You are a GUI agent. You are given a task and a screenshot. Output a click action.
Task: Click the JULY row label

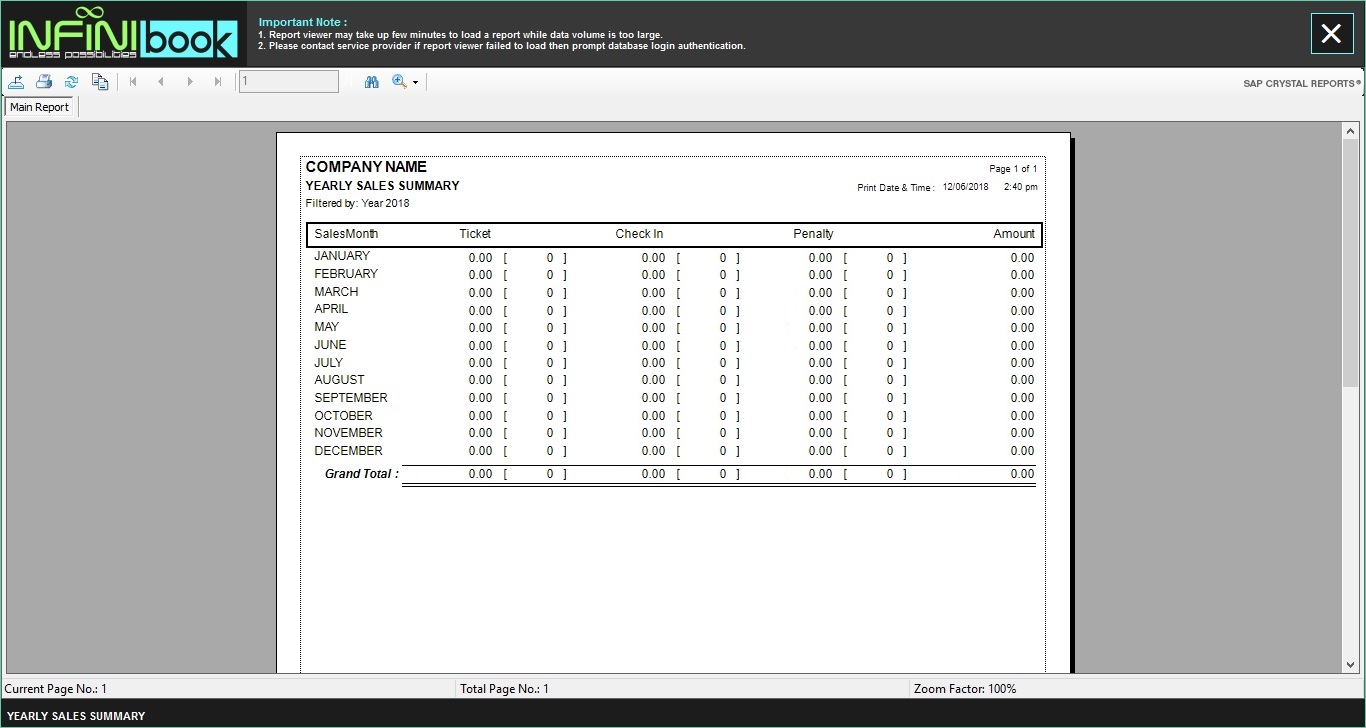click(x=328, y=363)
